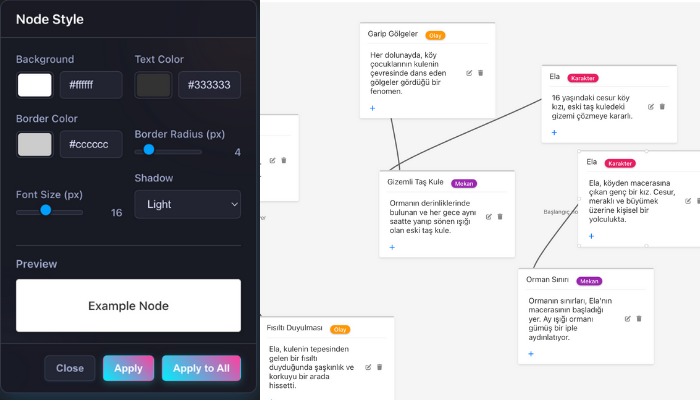700x400 pixels.
Task: Delete the Orman Sınırı node
Action: coord(639,318)
